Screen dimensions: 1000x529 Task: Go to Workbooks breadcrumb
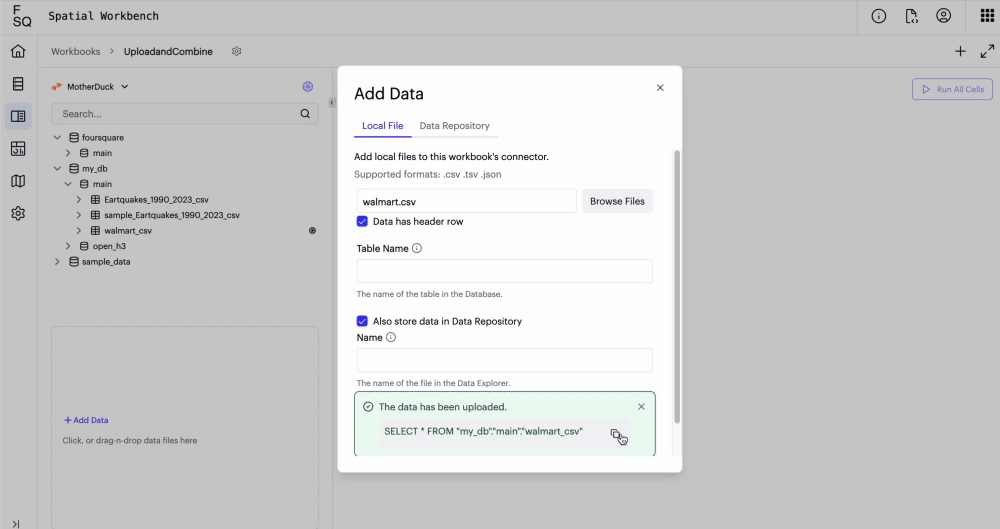pos(75,52)
